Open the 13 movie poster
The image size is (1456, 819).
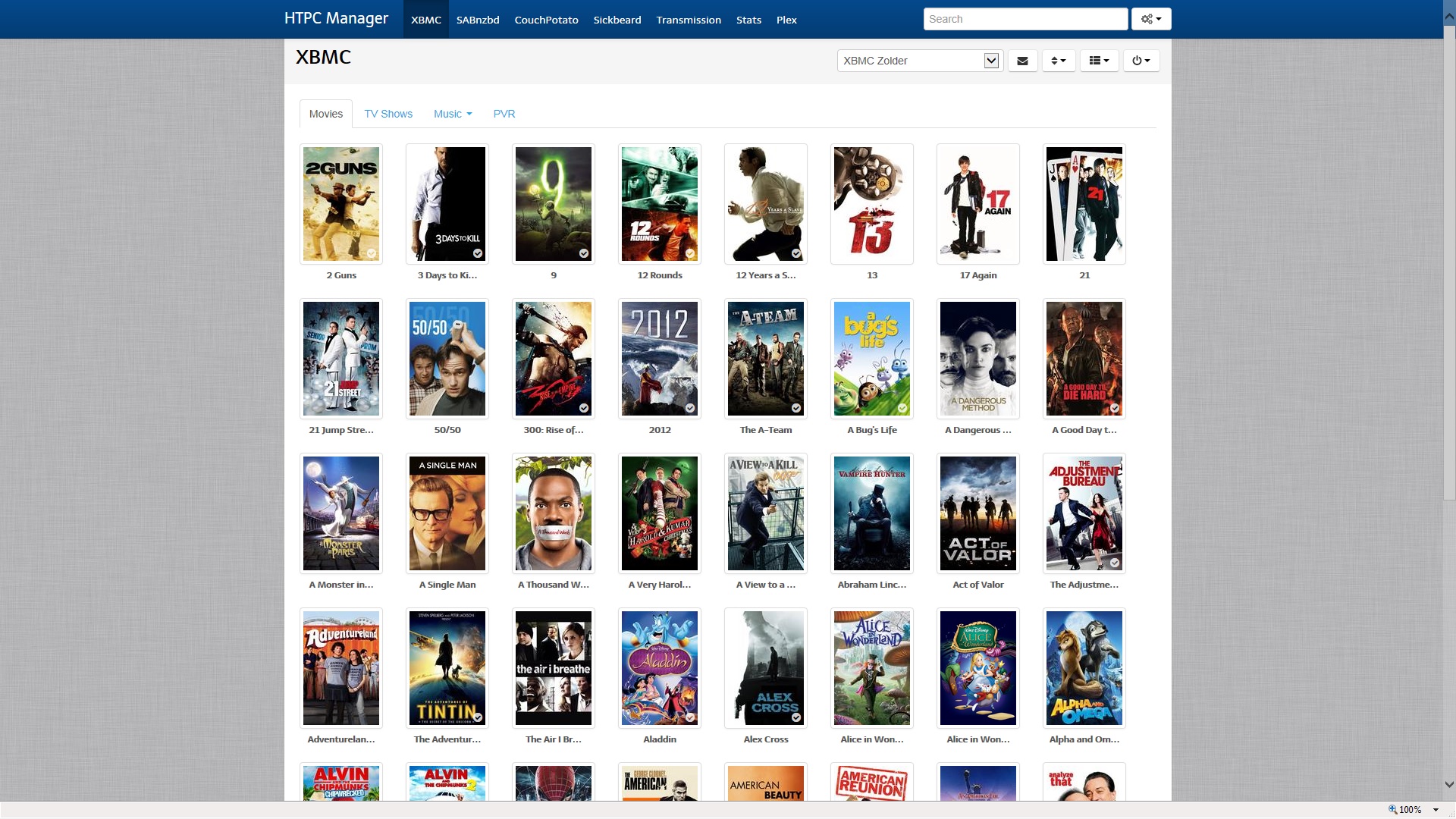(872, 204)
